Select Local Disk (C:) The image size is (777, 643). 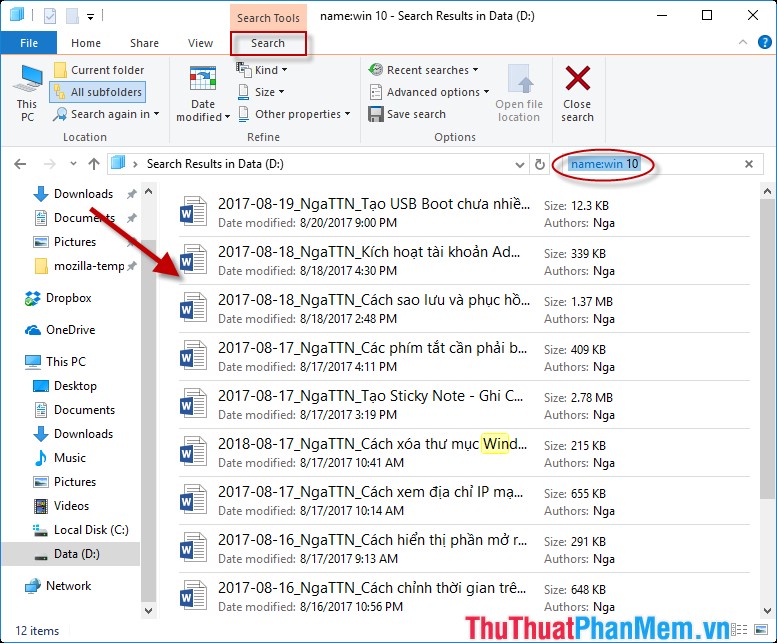[91, 530]
